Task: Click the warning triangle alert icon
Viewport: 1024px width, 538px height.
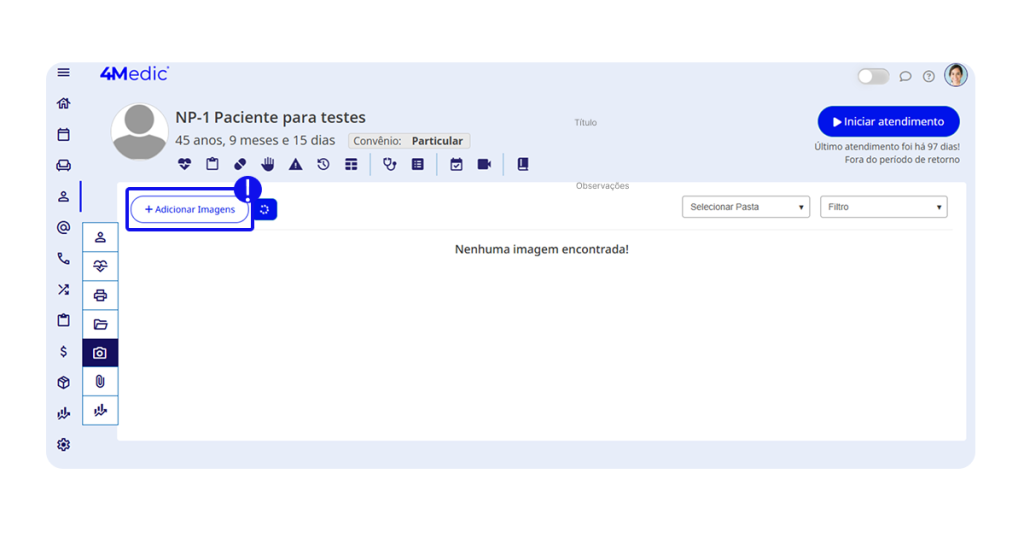Action: point(296,165)
